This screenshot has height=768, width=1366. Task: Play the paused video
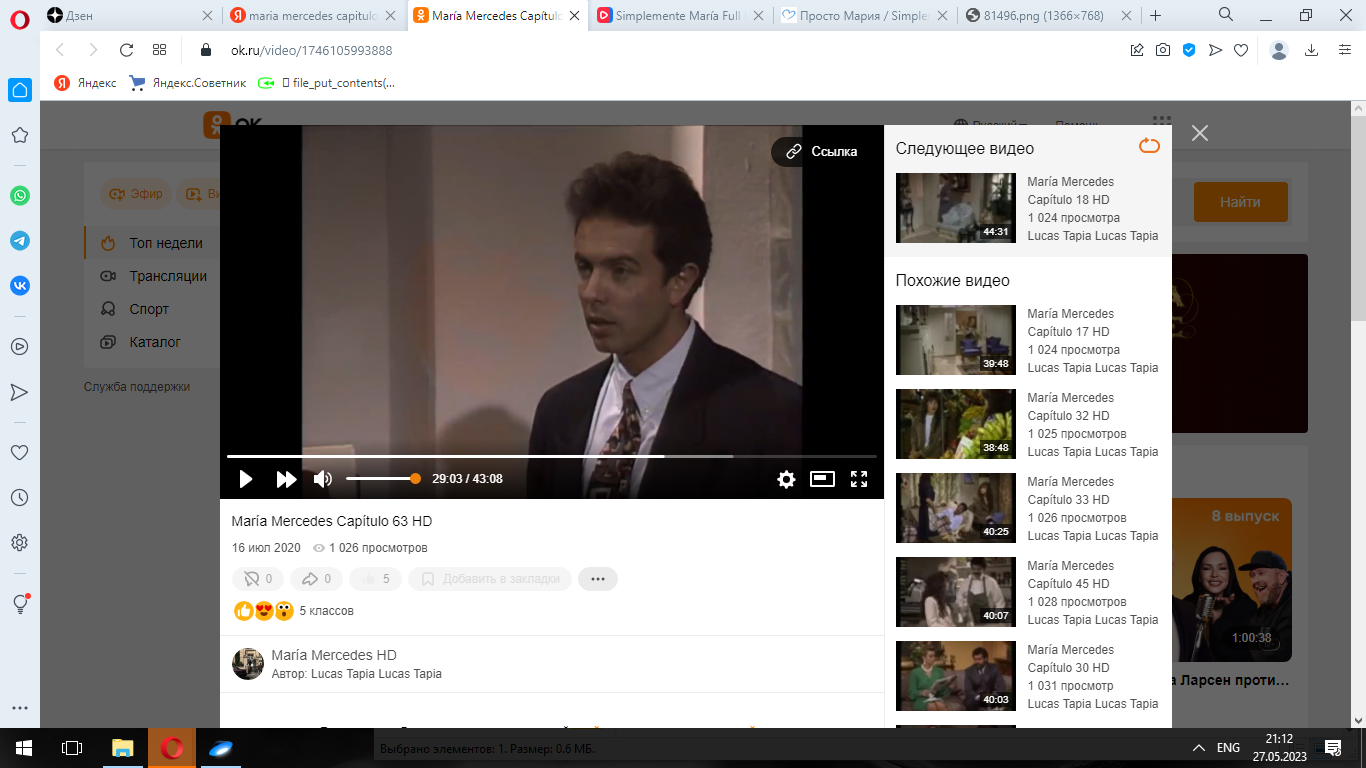(246, 479)
